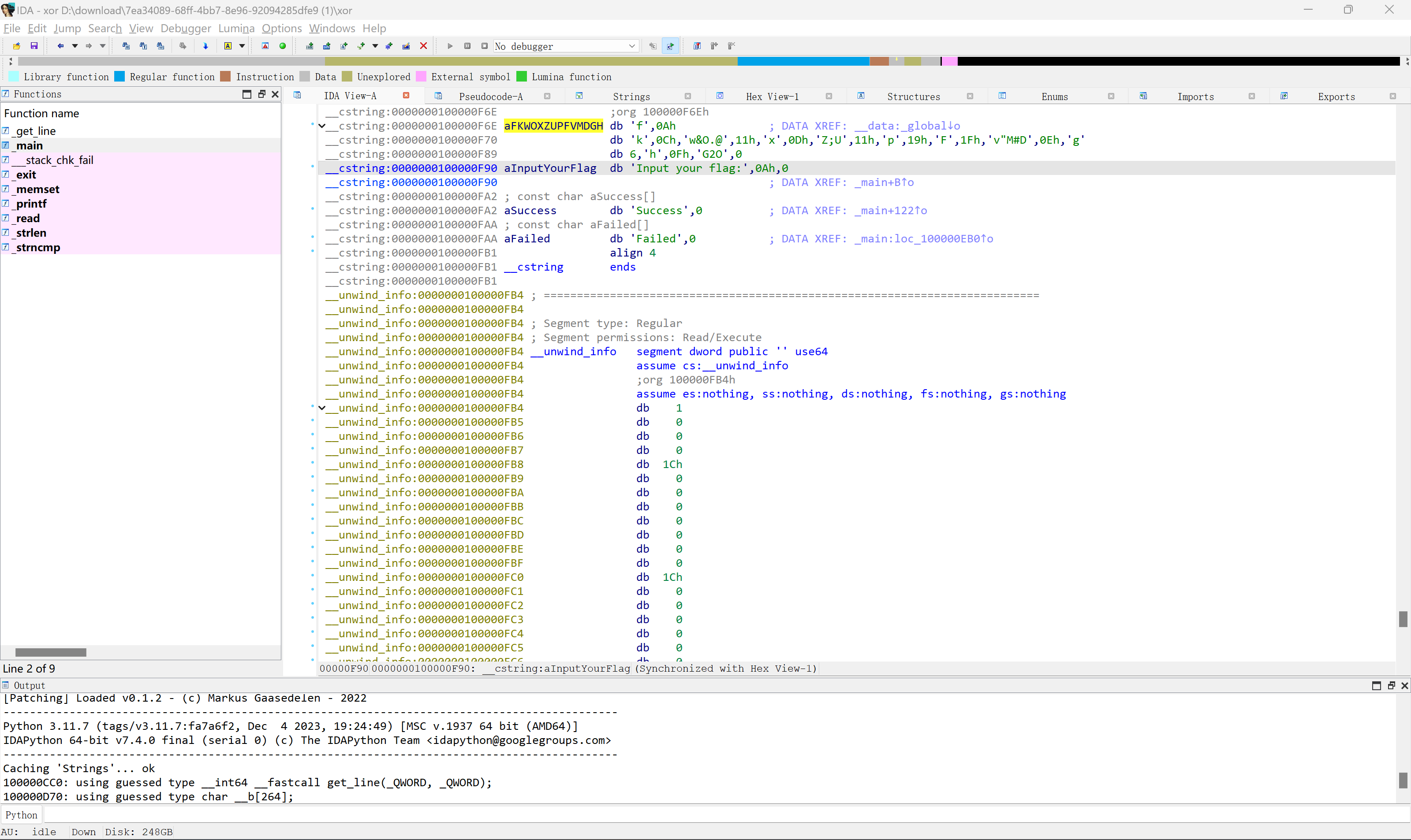This screenshot has height=840, width=1411.
Task: Open the File menu
Action: pyautogui.click(x=12, y=28)
